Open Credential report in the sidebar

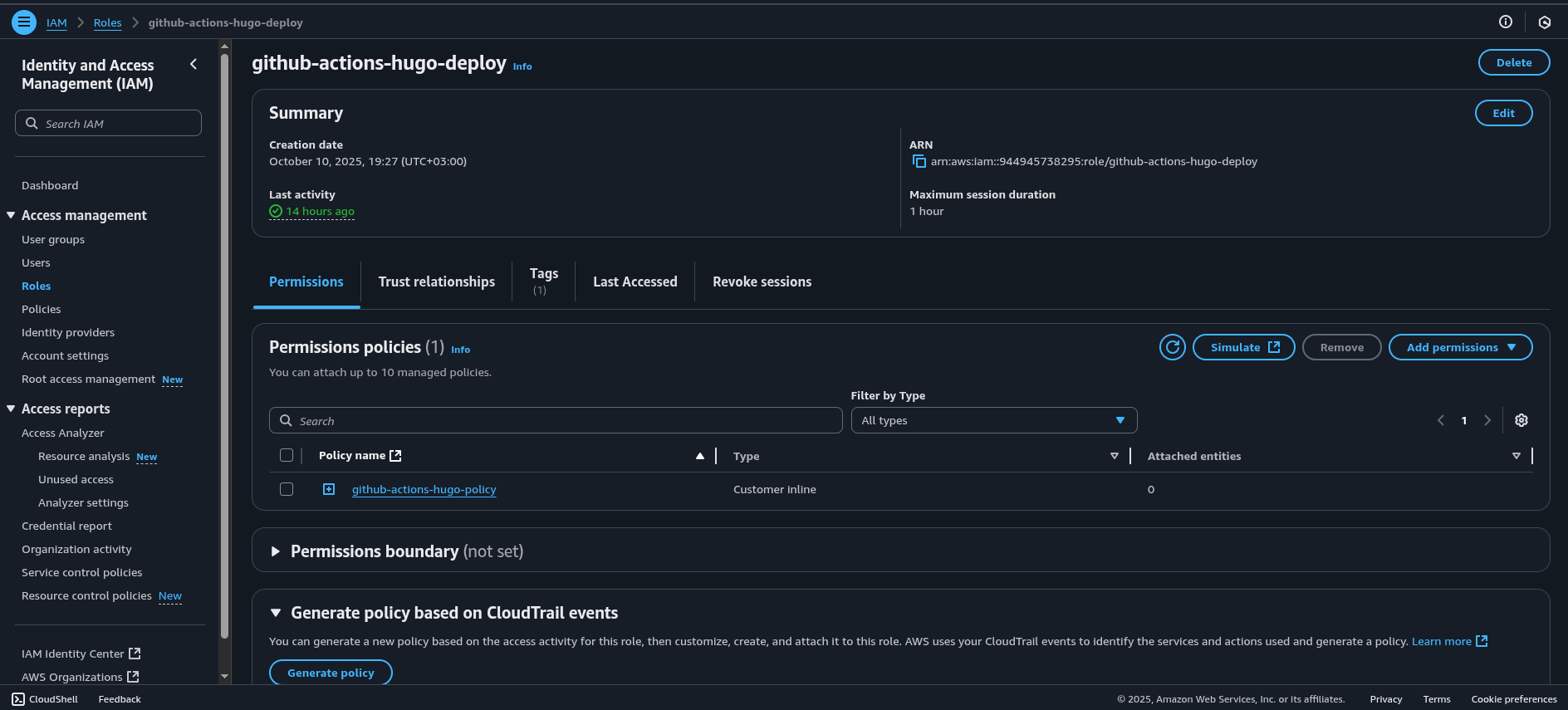(66, 526)
